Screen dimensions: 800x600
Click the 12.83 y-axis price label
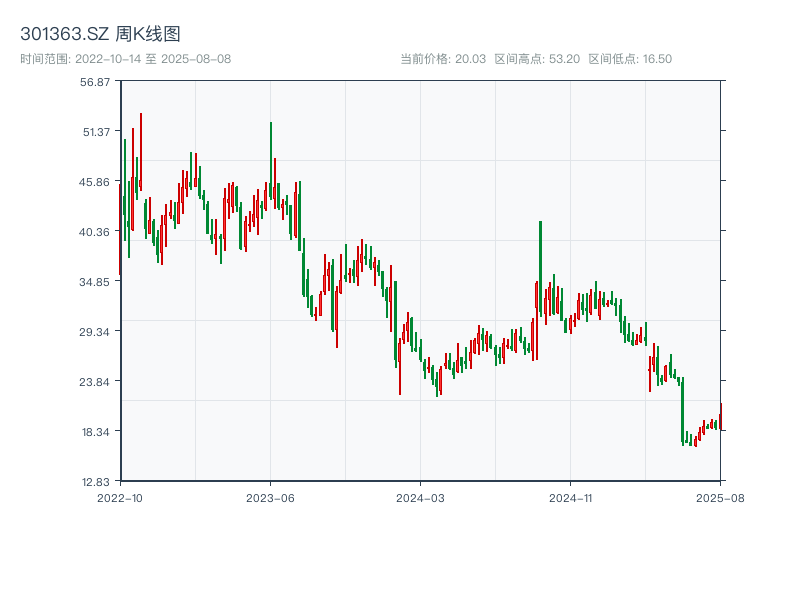coord(96,481)
